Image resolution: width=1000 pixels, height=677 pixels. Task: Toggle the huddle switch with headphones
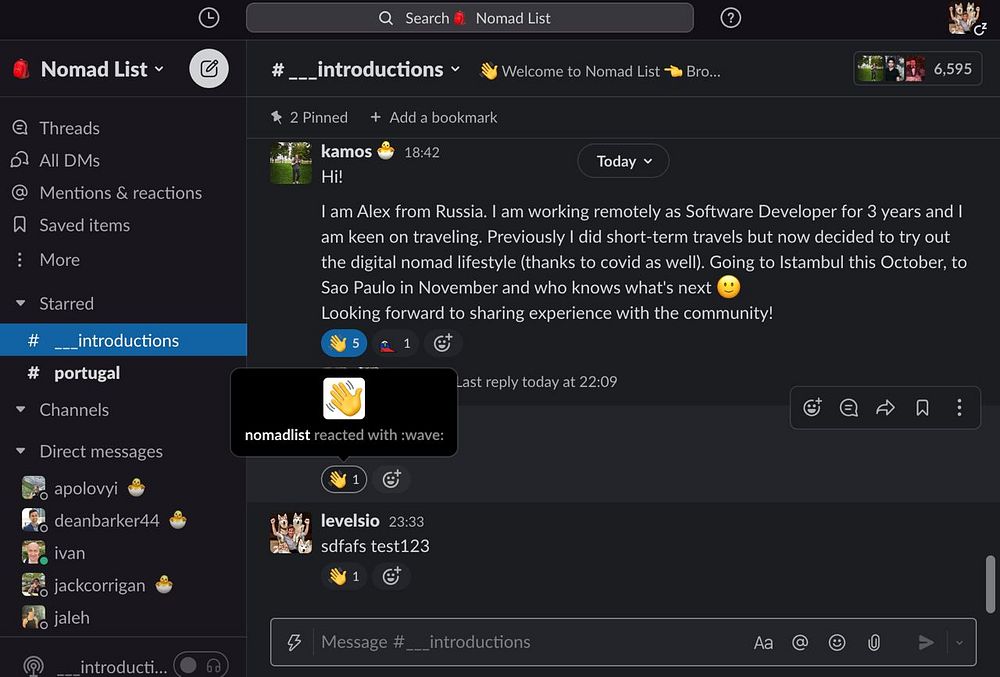201,666
